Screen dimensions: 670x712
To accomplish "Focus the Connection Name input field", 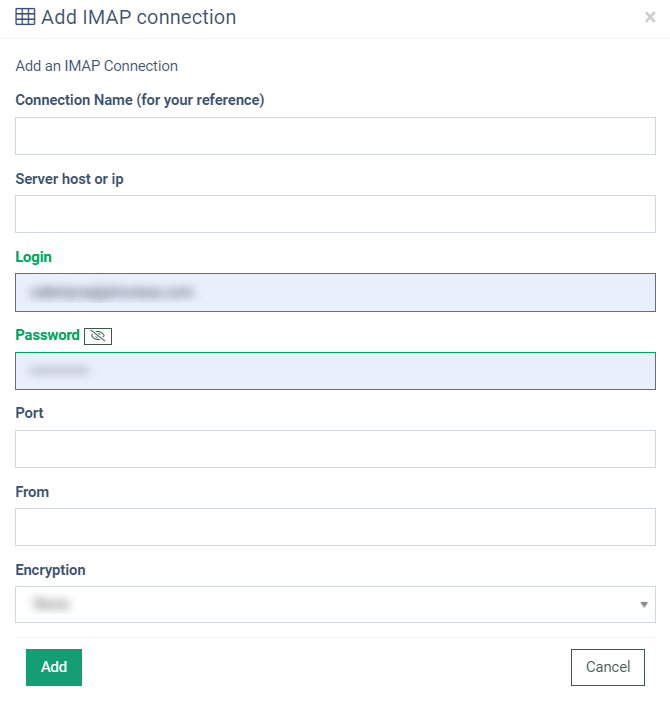I will (335, 136).
